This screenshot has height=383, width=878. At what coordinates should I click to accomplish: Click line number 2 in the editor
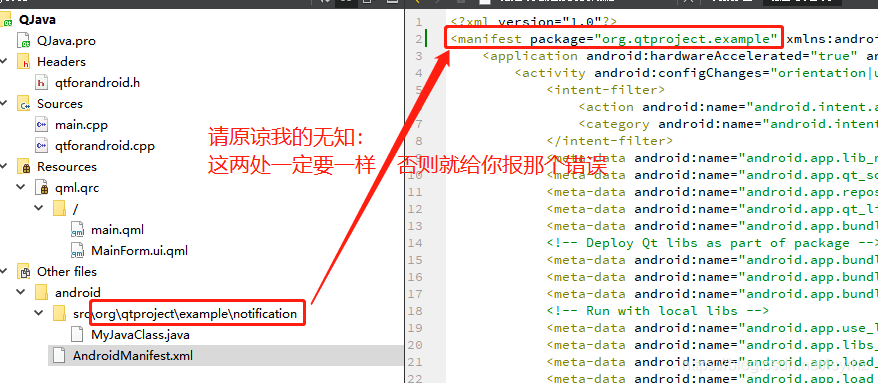tap(419, 39)
